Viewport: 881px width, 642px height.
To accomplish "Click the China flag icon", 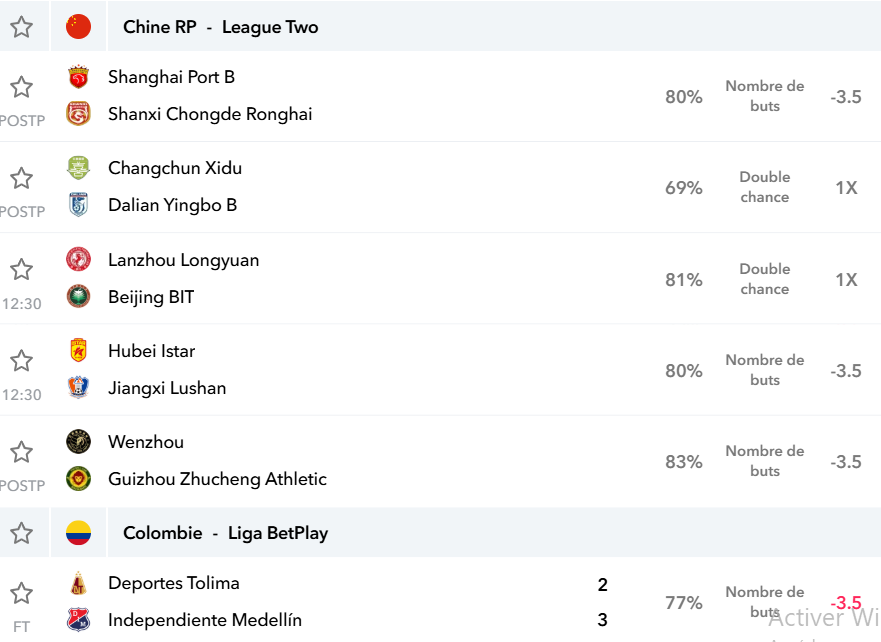I will pyautogui.click(x=78, y=26).
